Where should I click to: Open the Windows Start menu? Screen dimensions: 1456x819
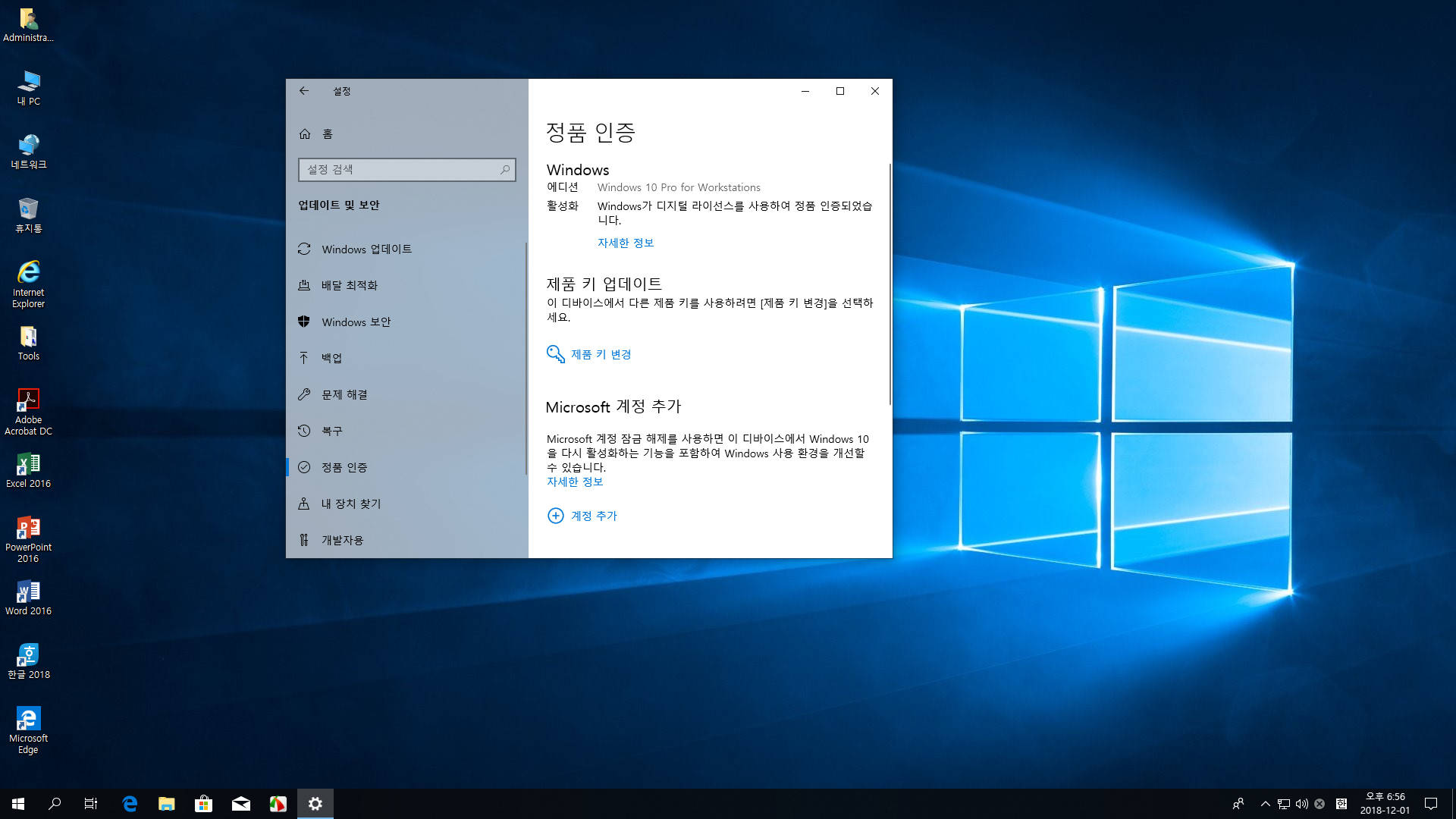[18, 804]
